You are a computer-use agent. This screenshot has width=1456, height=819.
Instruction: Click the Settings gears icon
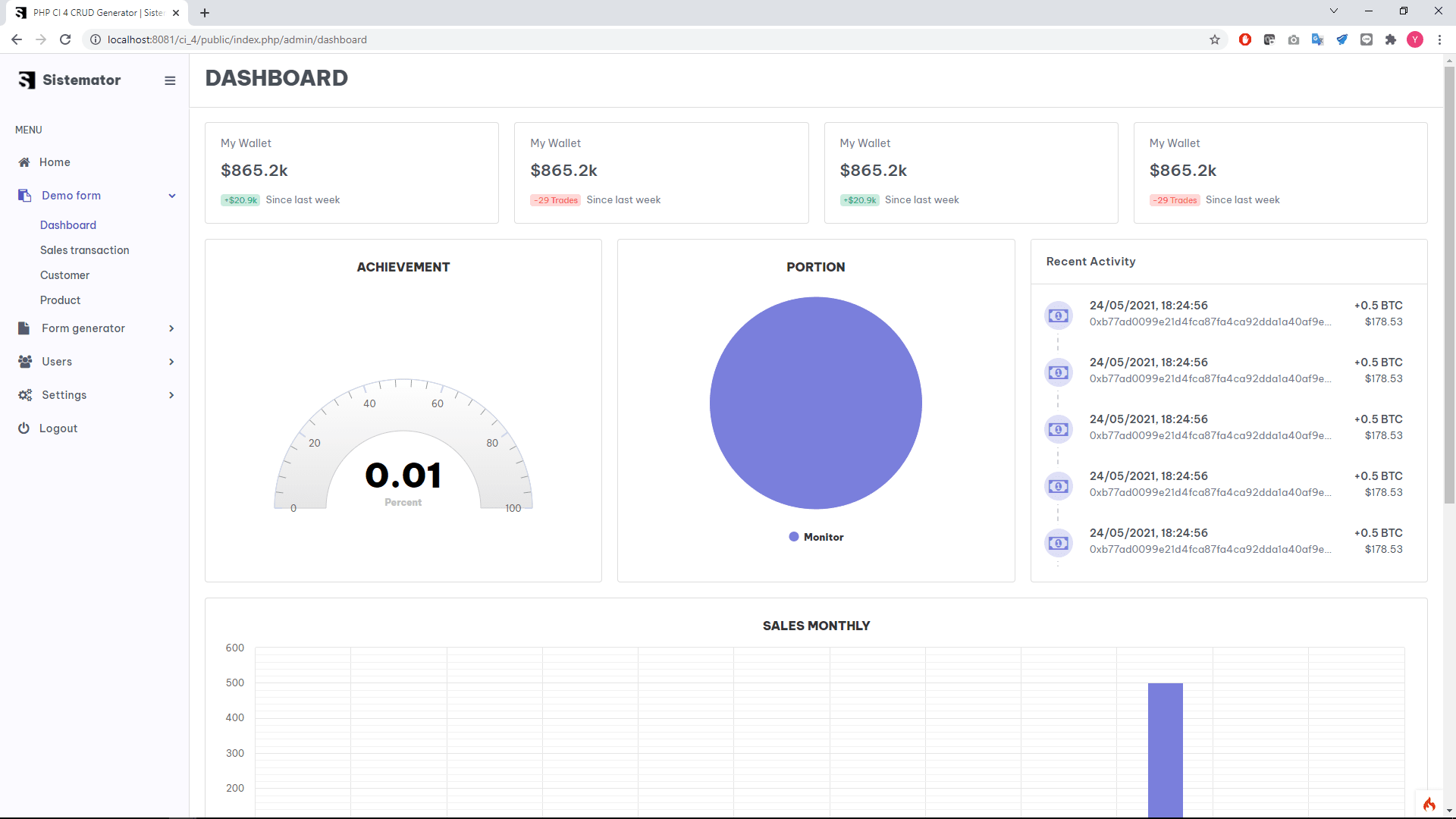pyautogui.click(x=25, y=395)
